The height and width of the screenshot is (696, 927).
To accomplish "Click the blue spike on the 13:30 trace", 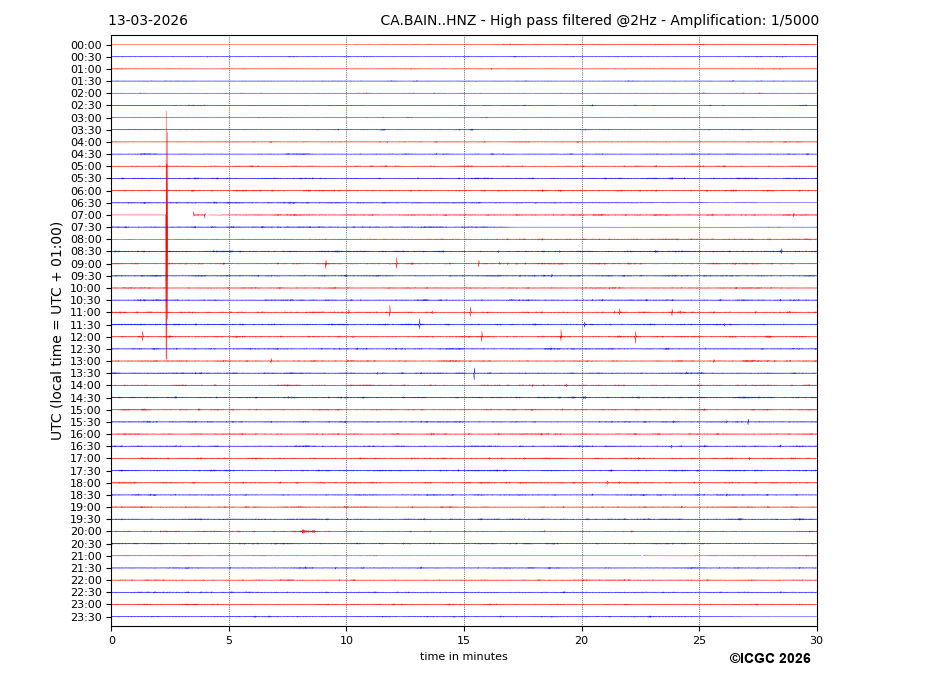I will [x=474, y=373].
